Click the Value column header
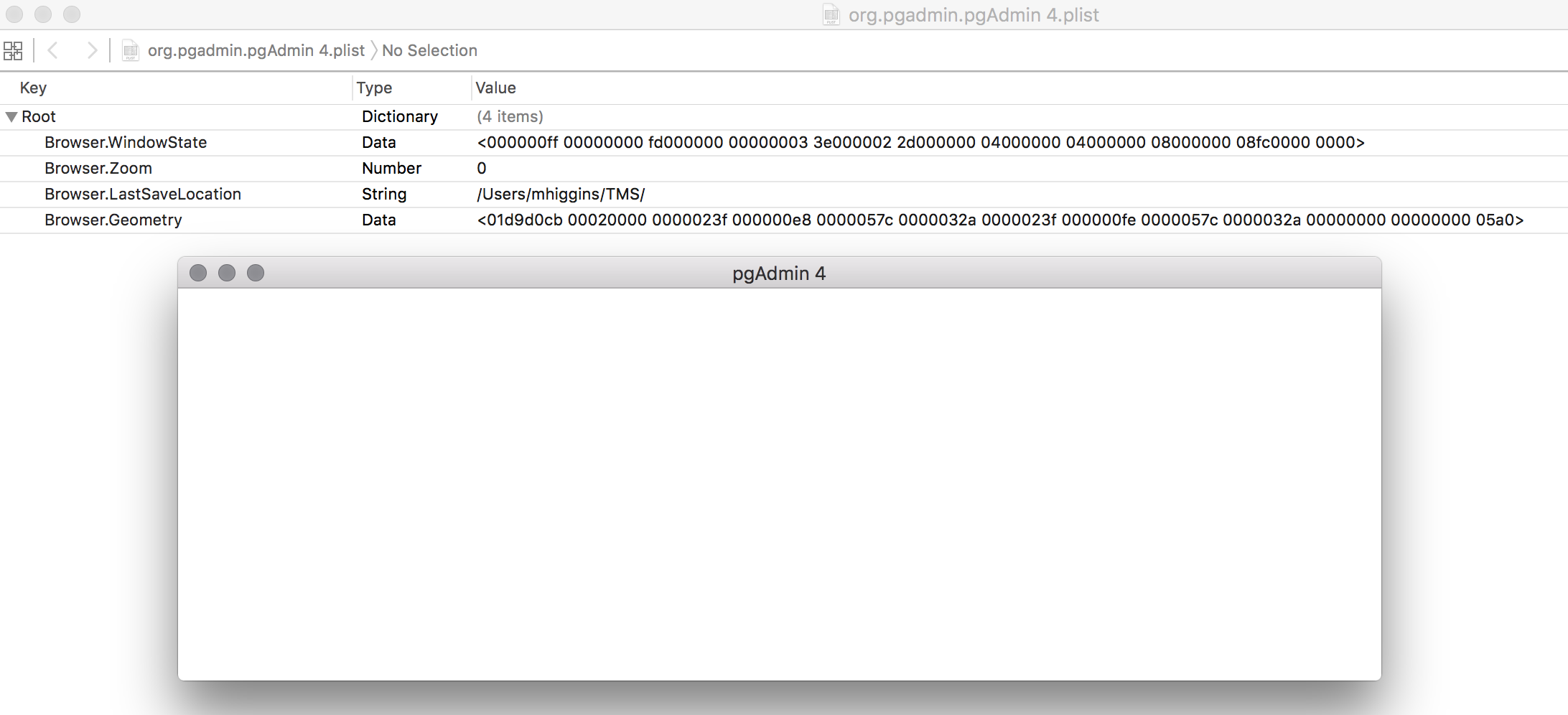Viewport: 1568px width, 715px height. (495, 88)
